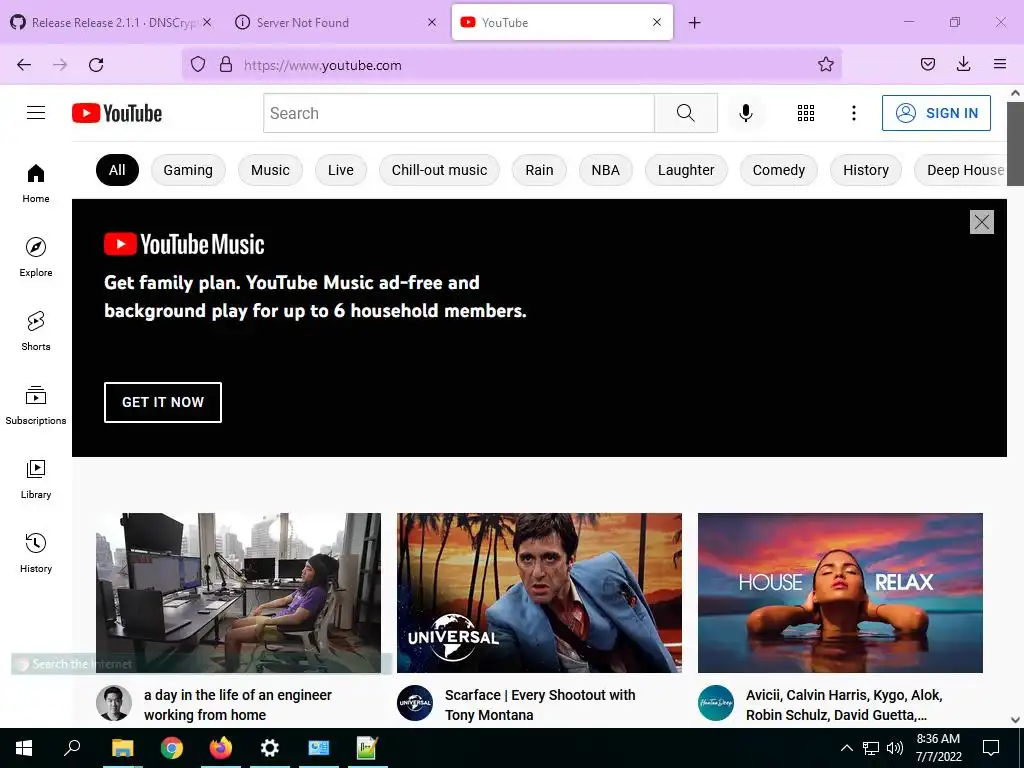Open Library in sidebar
This screenshot has width=1024, height=768.
coord(36,479)
